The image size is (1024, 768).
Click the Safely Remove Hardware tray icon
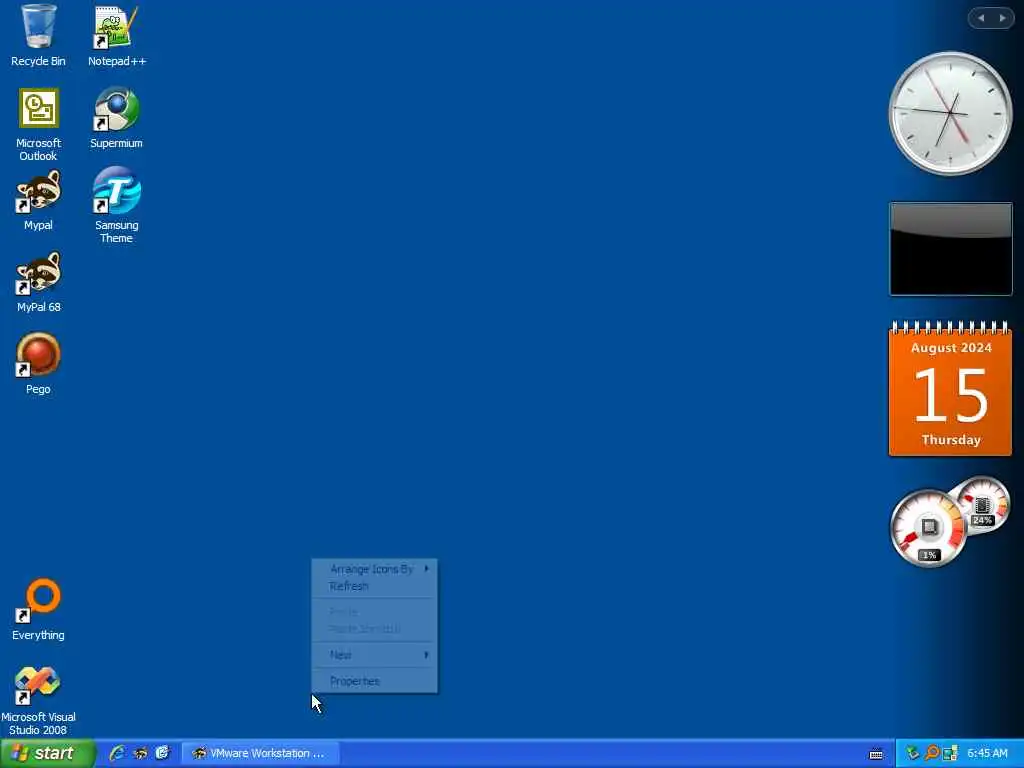(912, 753)
